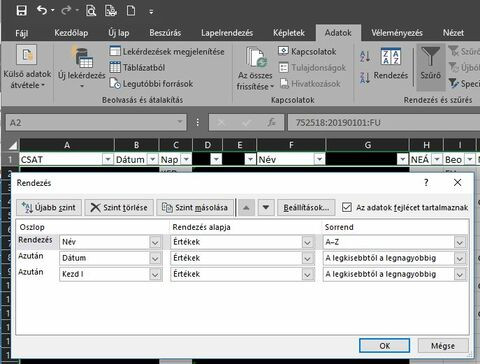Click the Speciális filter icon

[x=453, y=83]
